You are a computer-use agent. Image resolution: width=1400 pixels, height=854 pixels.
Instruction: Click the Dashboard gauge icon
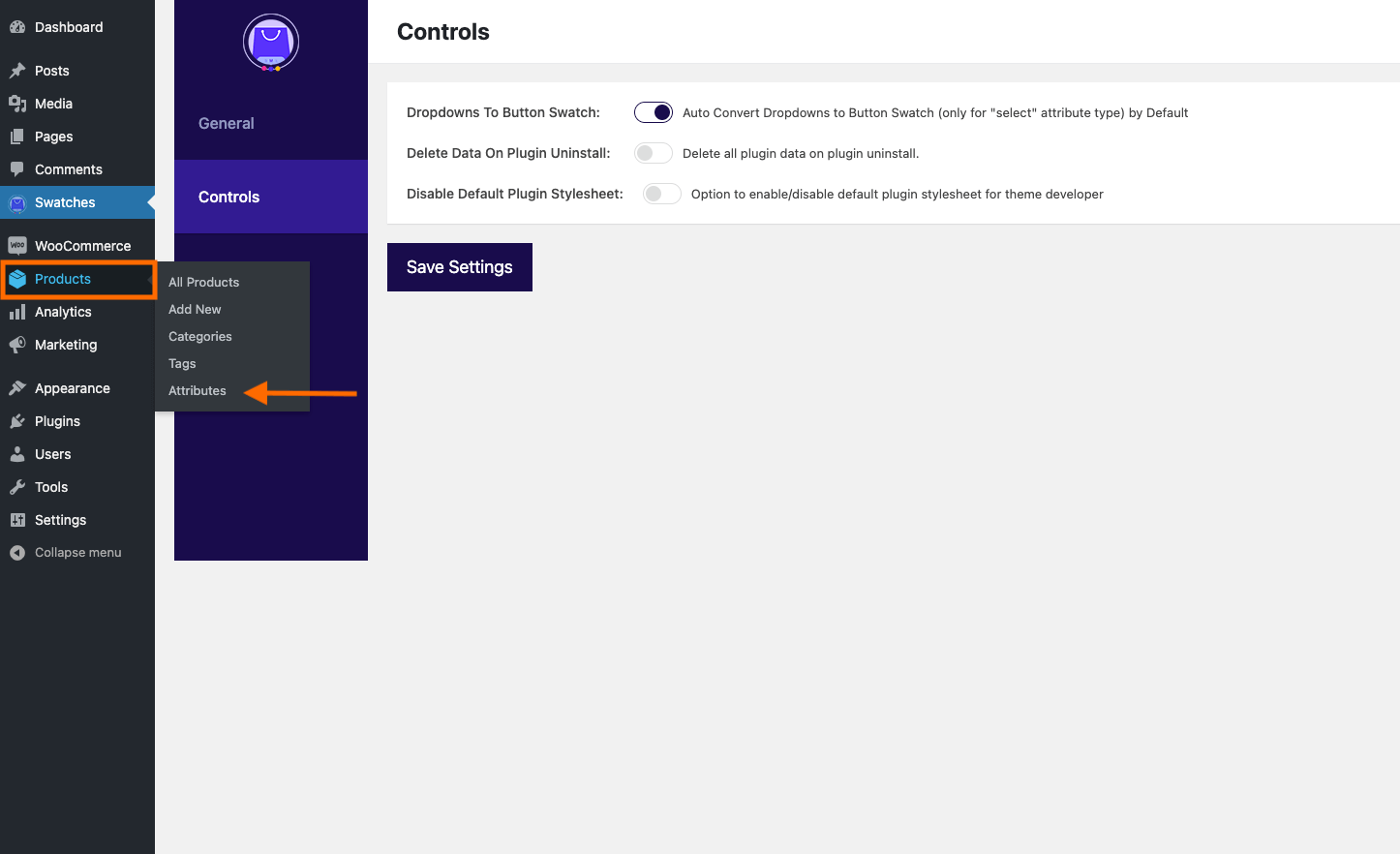pyautogui.click(x=17, y=27)
